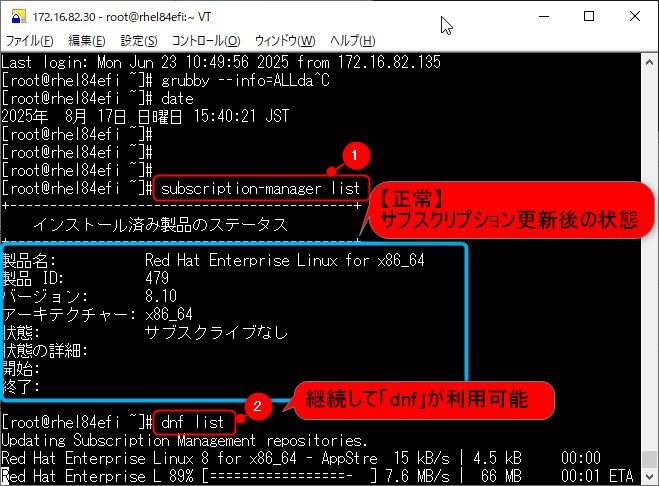Minimize the Tera Term window
This screenshot has width=659, height=486.
[x=544, y=17]
